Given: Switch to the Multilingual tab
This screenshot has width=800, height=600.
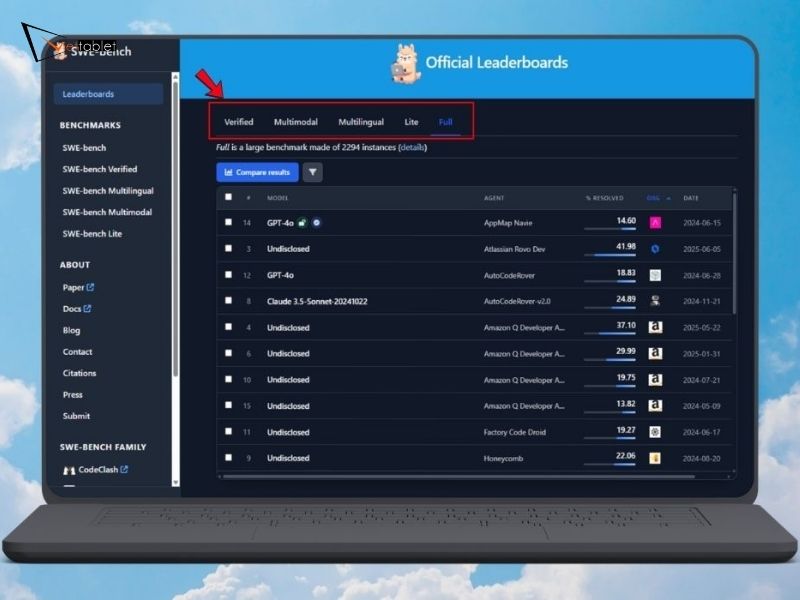Looking at the screenshot, I should click(361, 122).
